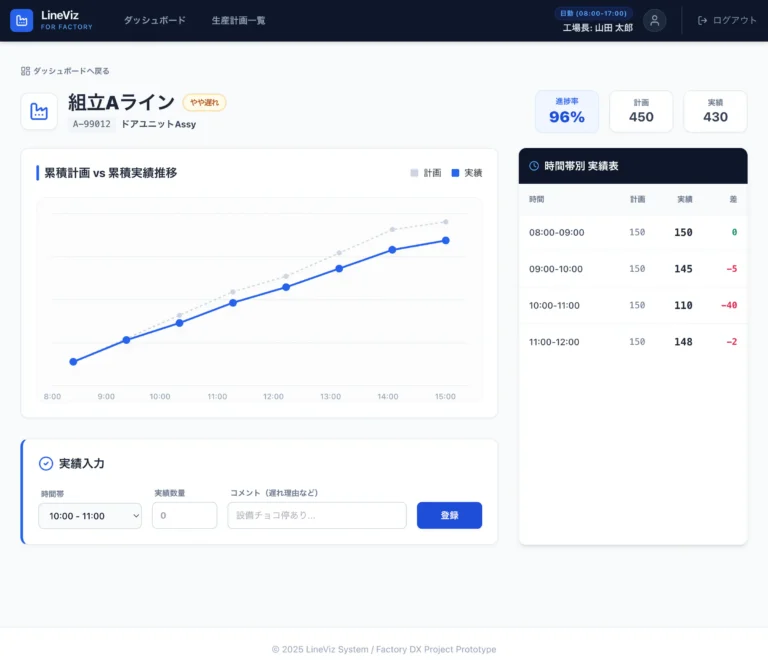Open the user profile avatar icon

point(654,20)
